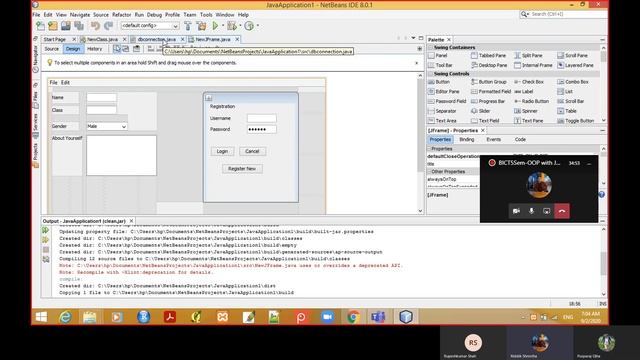Viewport: 640px width, 360px height.
Task: Activate Selection Mode in designer toolbar
Action: (x=117, y=49)
